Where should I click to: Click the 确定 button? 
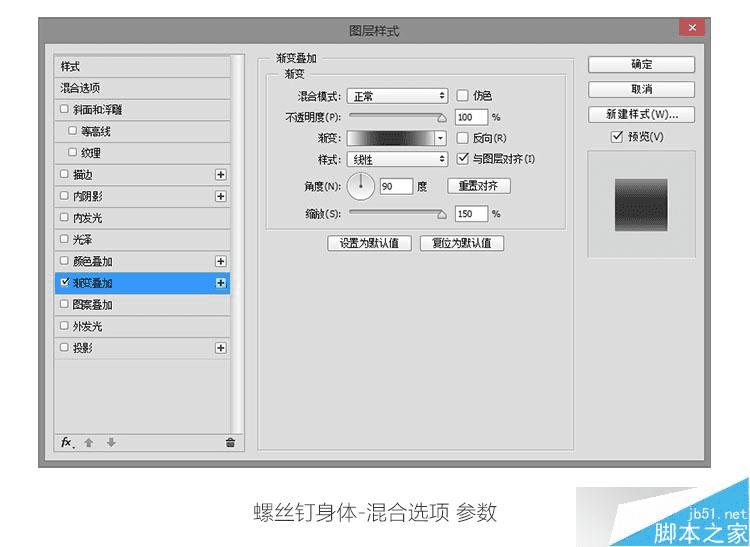(641, 65)
